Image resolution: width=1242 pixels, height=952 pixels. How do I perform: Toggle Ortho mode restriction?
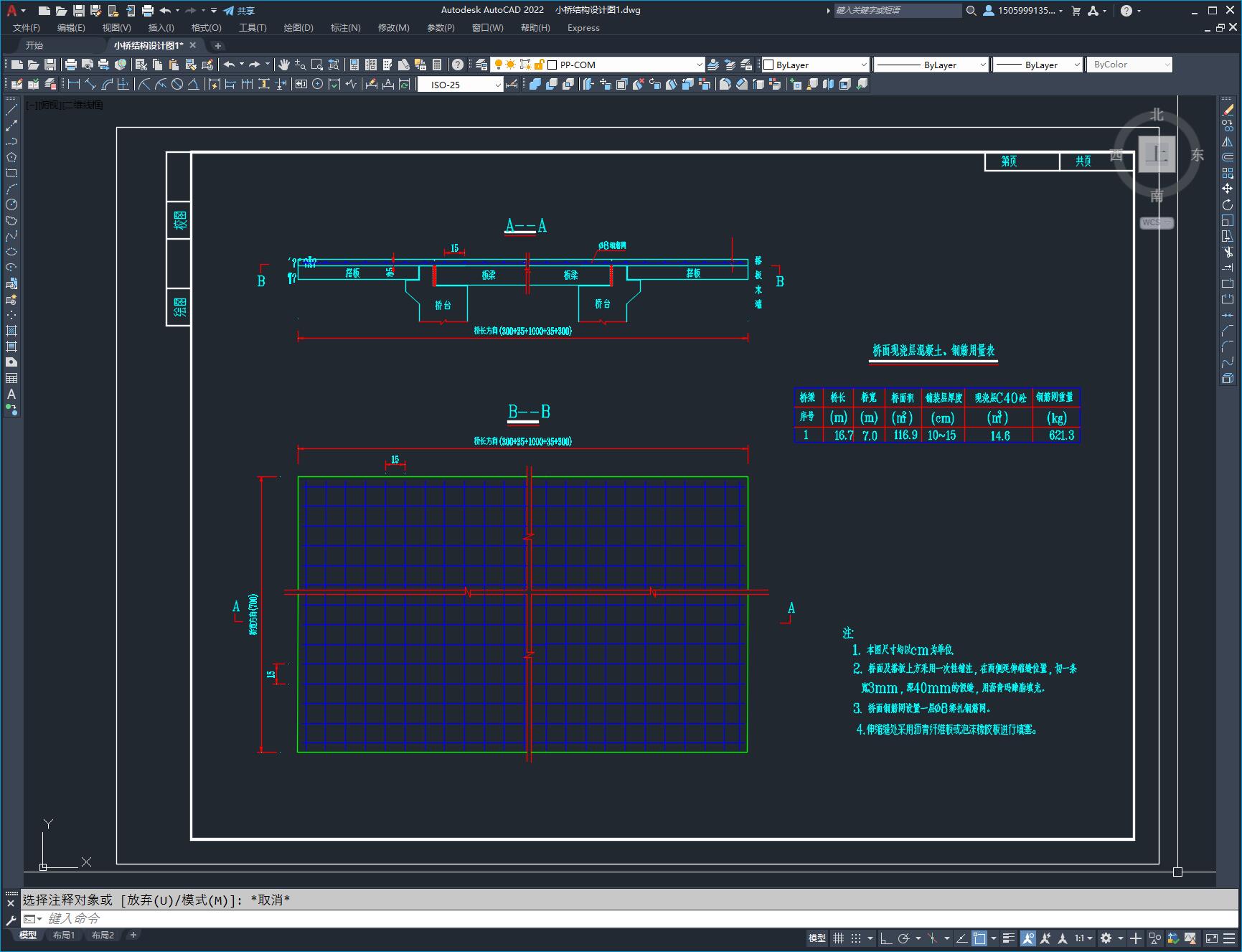click(x=886, y=938)
